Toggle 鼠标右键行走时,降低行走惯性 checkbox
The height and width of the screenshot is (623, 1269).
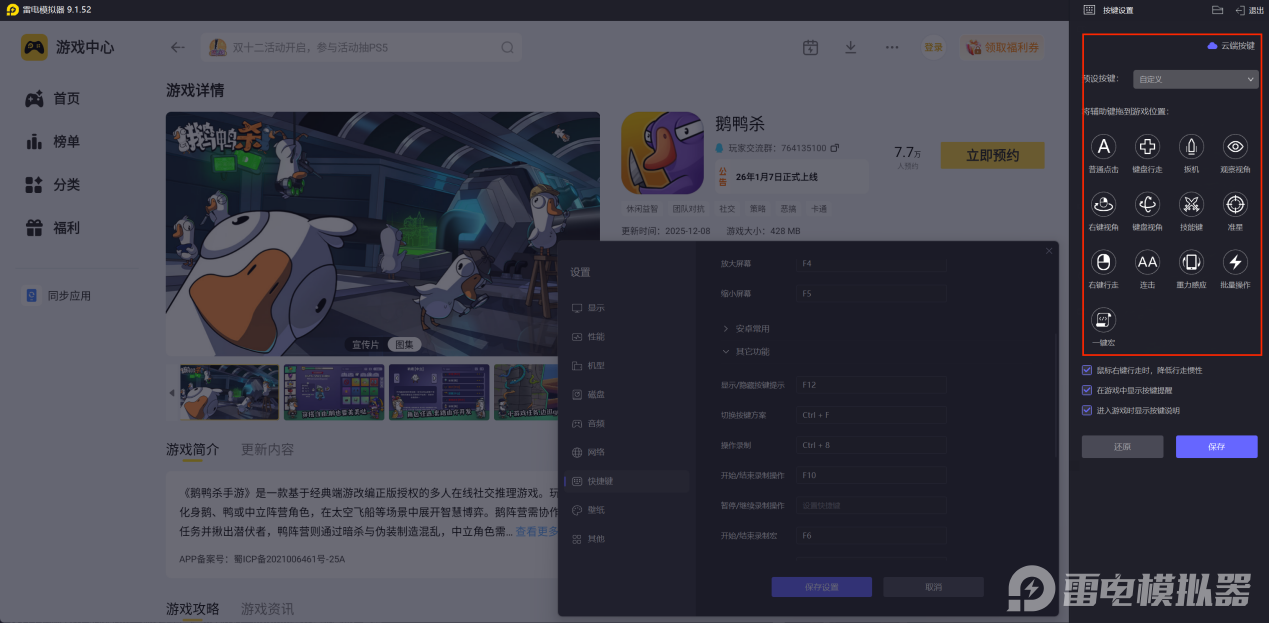click(x=1087, y=370)
